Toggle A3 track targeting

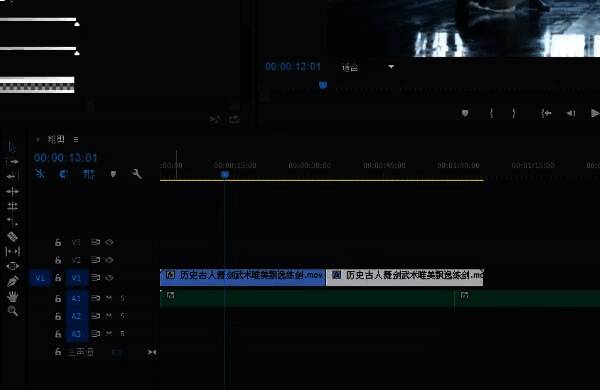[x=76, y=334]
